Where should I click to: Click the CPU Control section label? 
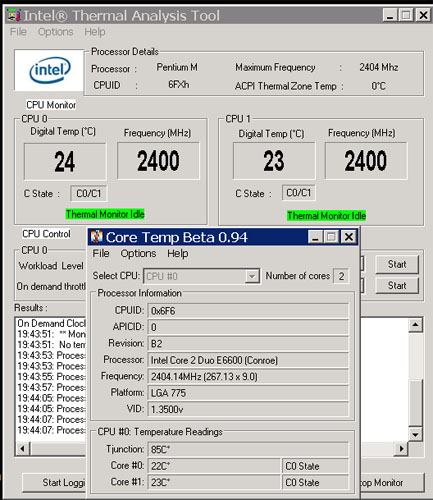46,234
